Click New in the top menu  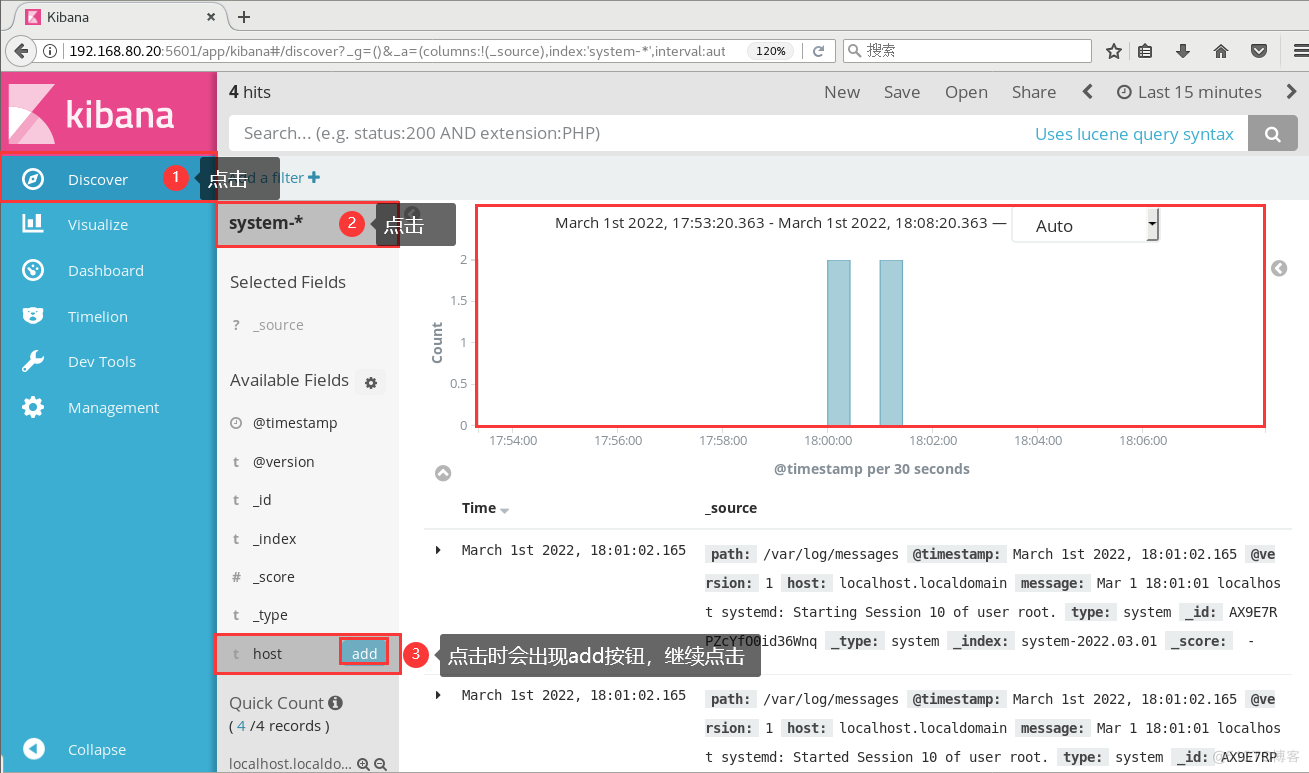842,92
